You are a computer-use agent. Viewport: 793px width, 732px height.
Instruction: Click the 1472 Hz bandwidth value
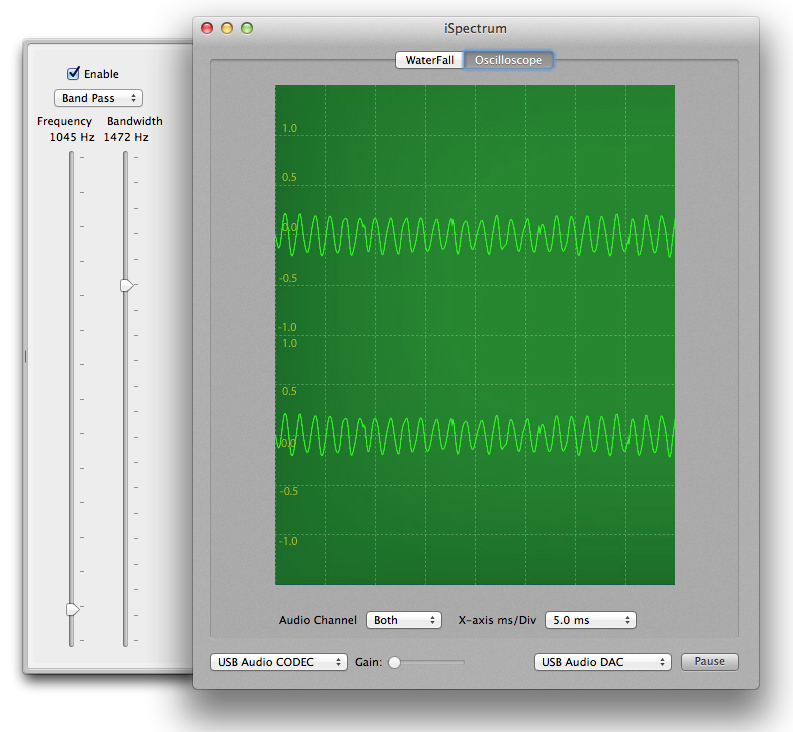click(126, 137)
